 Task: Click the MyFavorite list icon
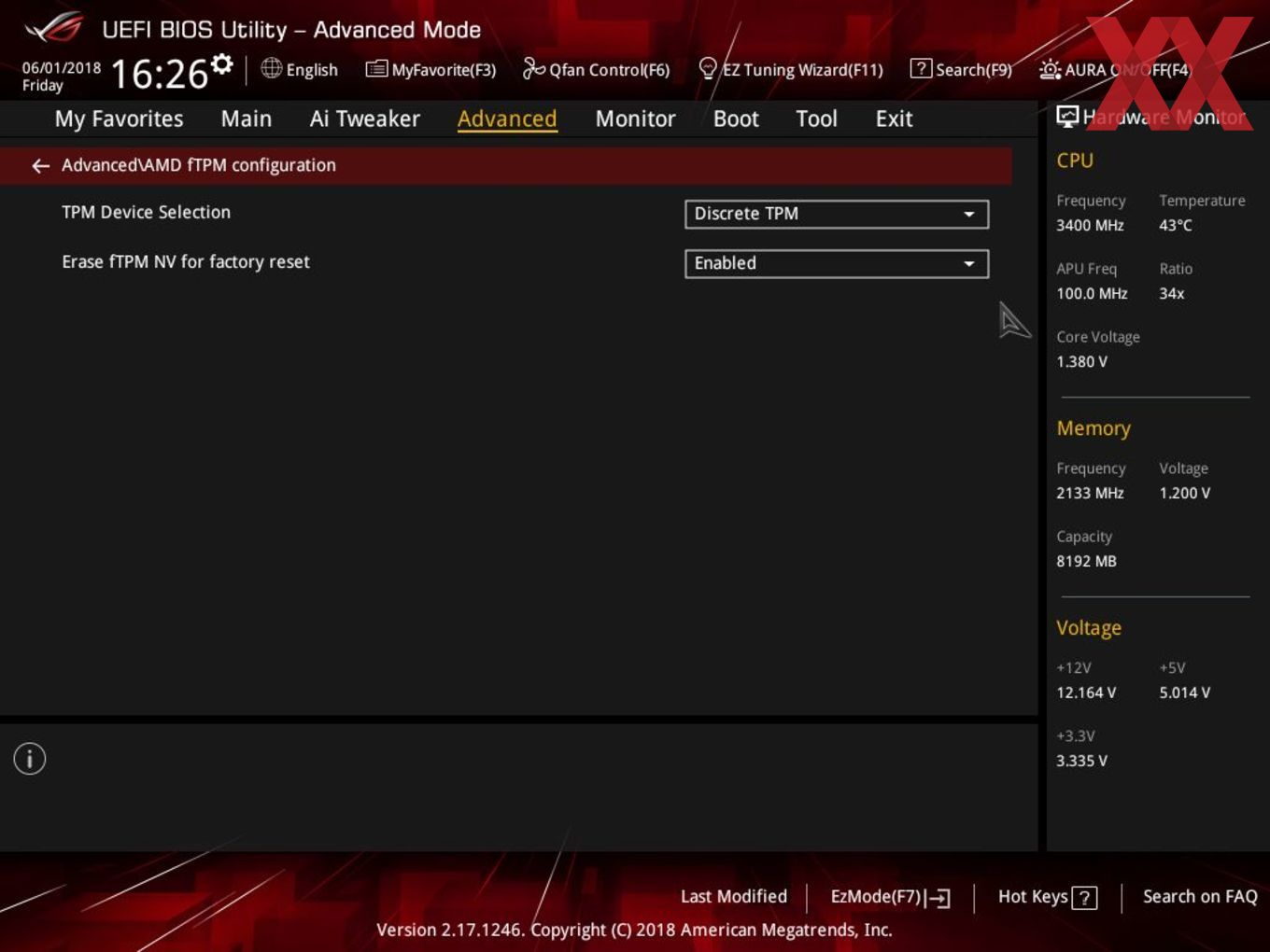[x=376, y=69]
